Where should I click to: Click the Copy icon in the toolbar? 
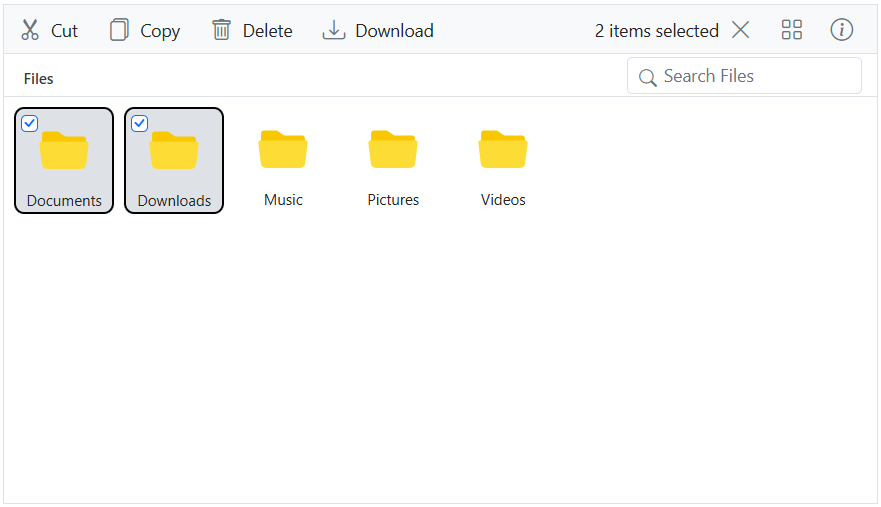pyautogui.click(x=119, y=30)
